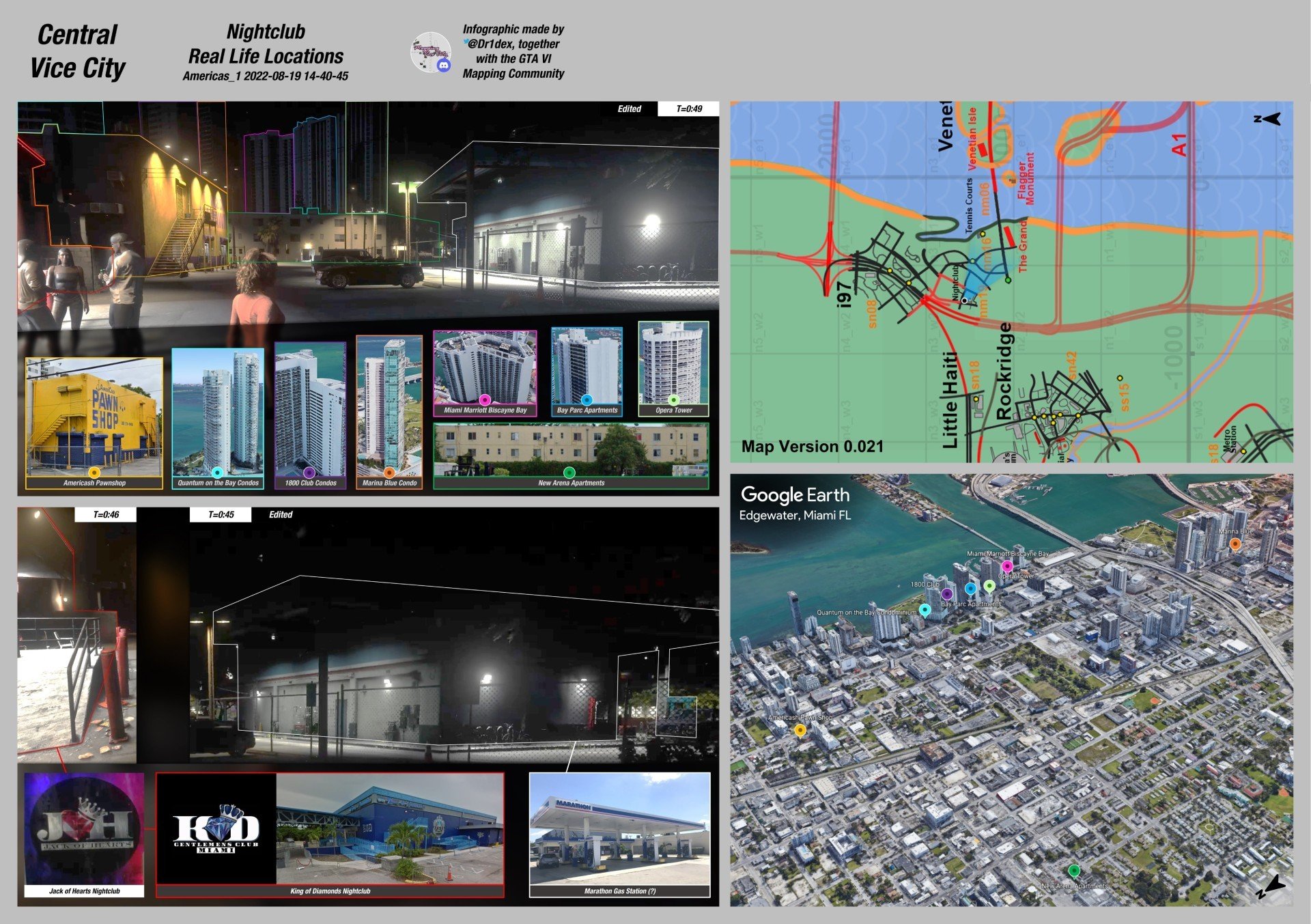The height and width of the screenshot is (924, 1311).
Task: Click cyan marker dot on Quantum Condos photo
Action: (217, 472)
